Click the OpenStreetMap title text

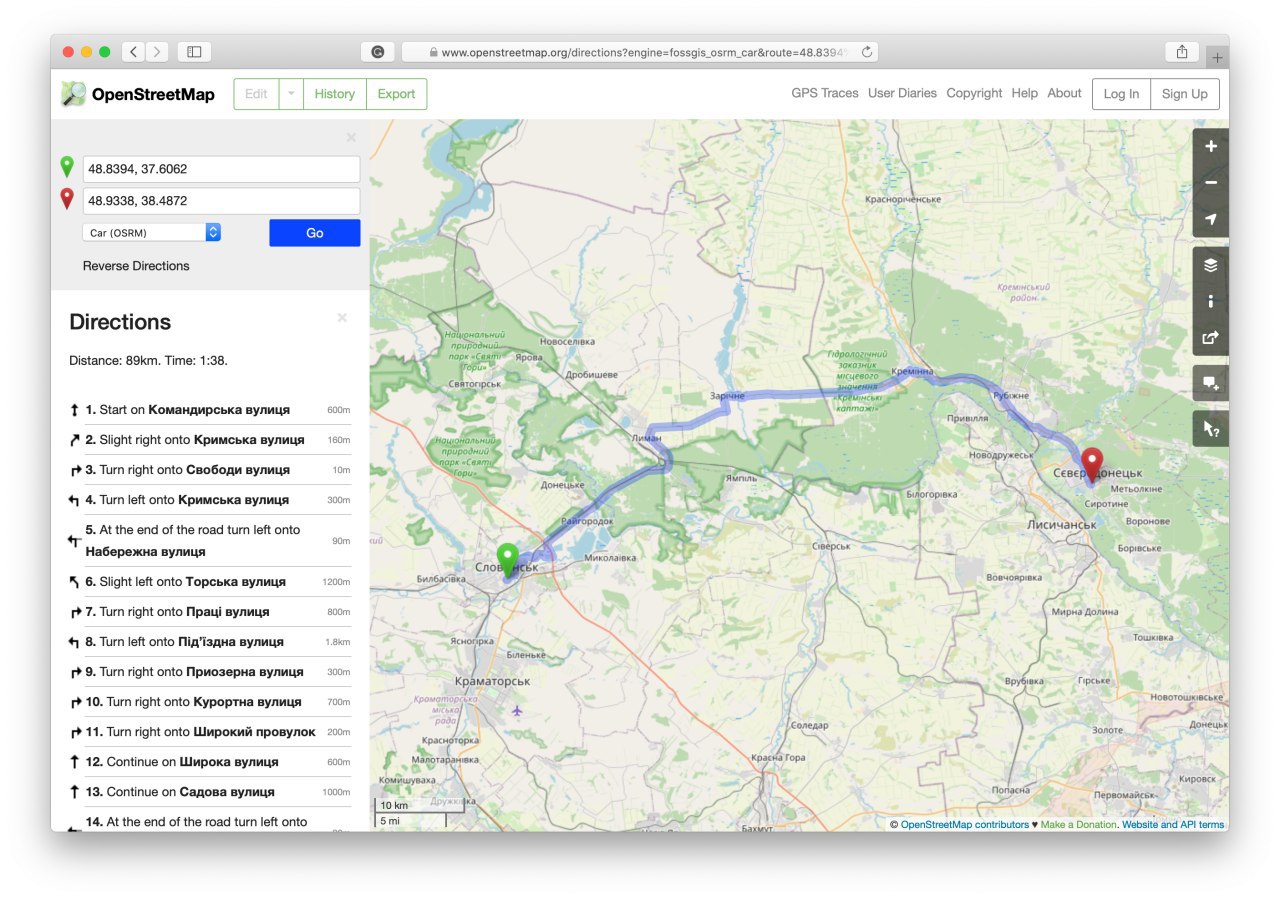(153, 95)
